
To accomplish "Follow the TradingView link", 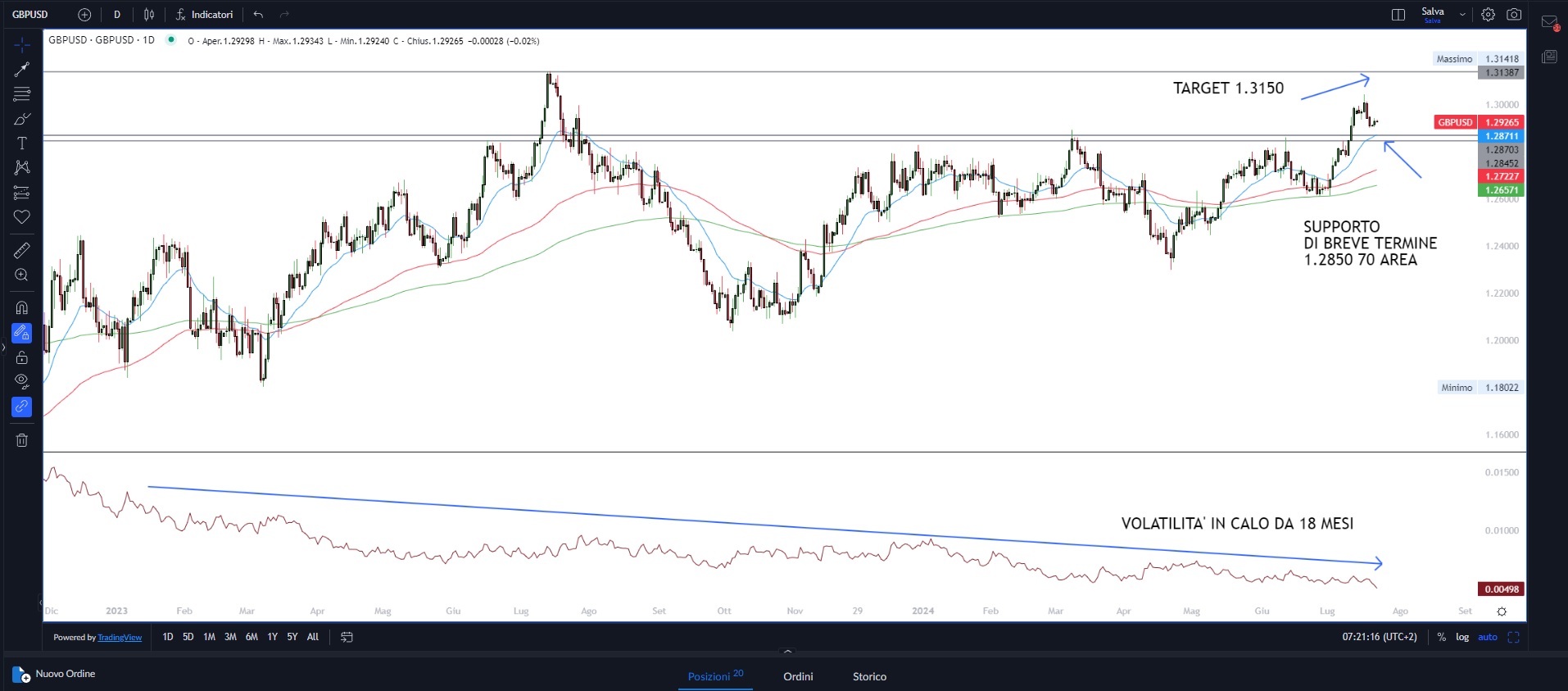I will click(x=120, y=638).
